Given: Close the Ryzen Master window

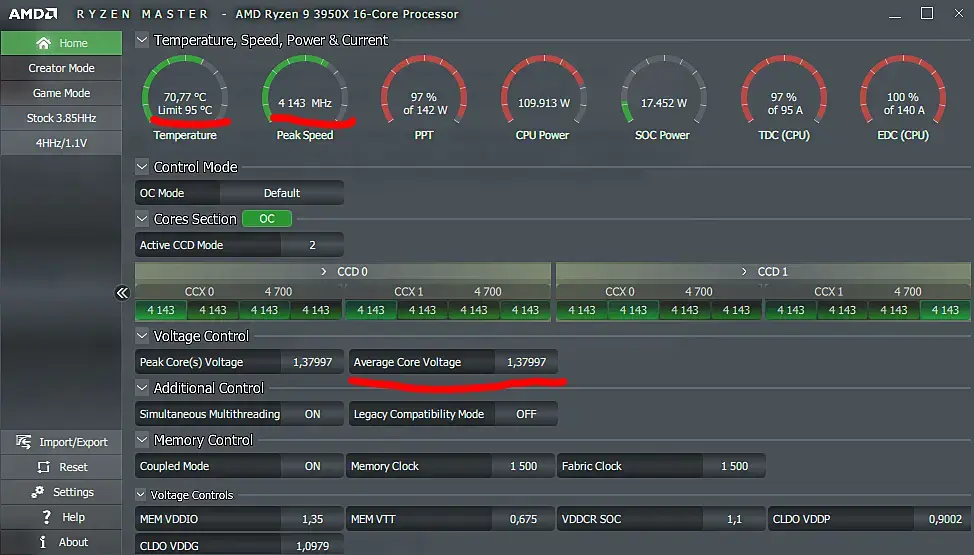Looking at the screenshot, I should [959, 13].
